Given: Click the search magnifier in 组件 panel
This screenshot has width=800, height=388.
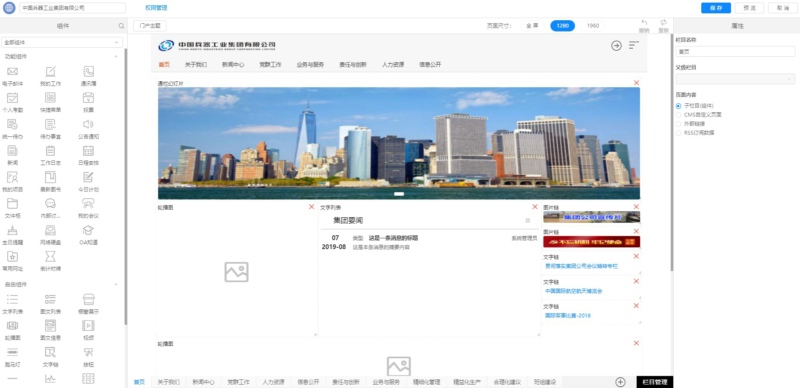Looking at the screenshot, I should 121,26.
